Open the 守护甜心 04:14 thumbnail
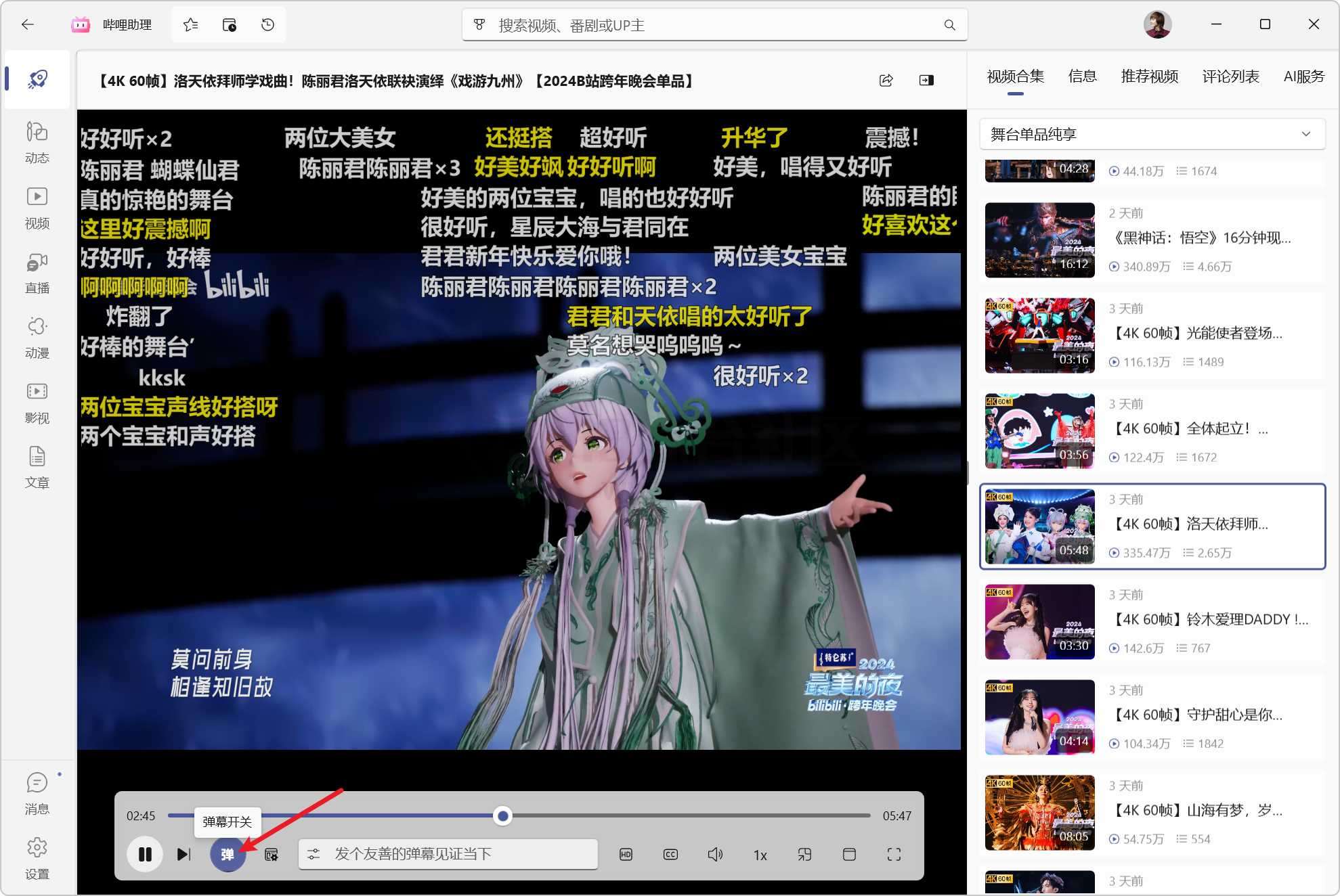1340x896 pixels. coord(1039,717)
